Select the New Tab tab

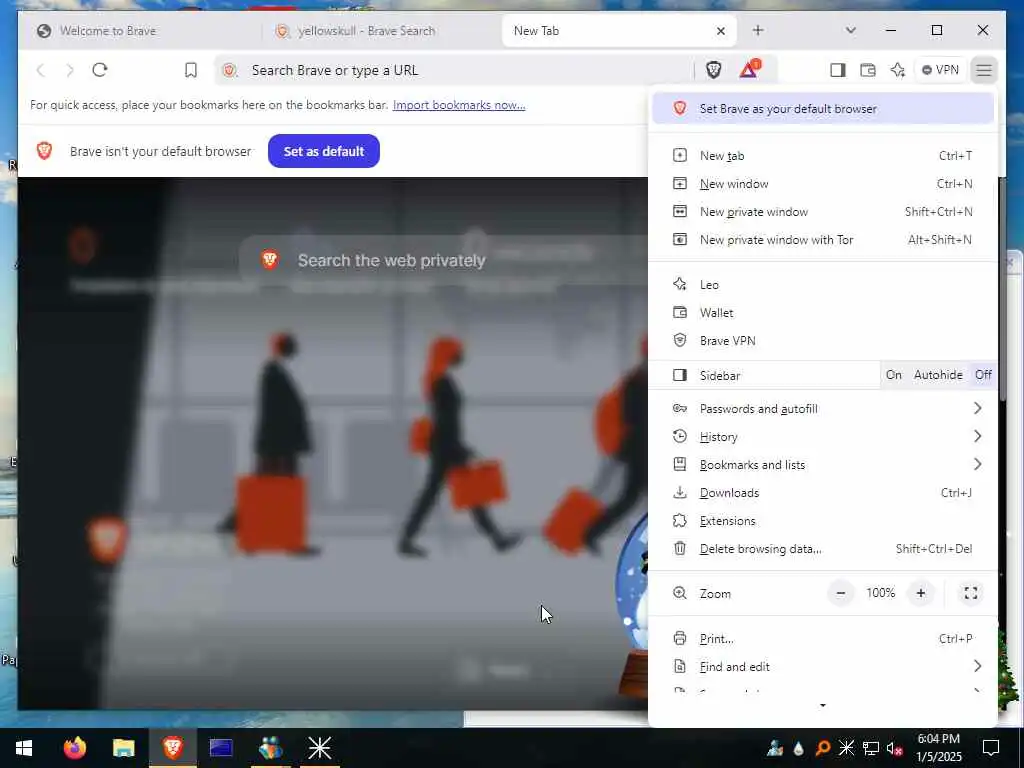click(x=619, y=31)
